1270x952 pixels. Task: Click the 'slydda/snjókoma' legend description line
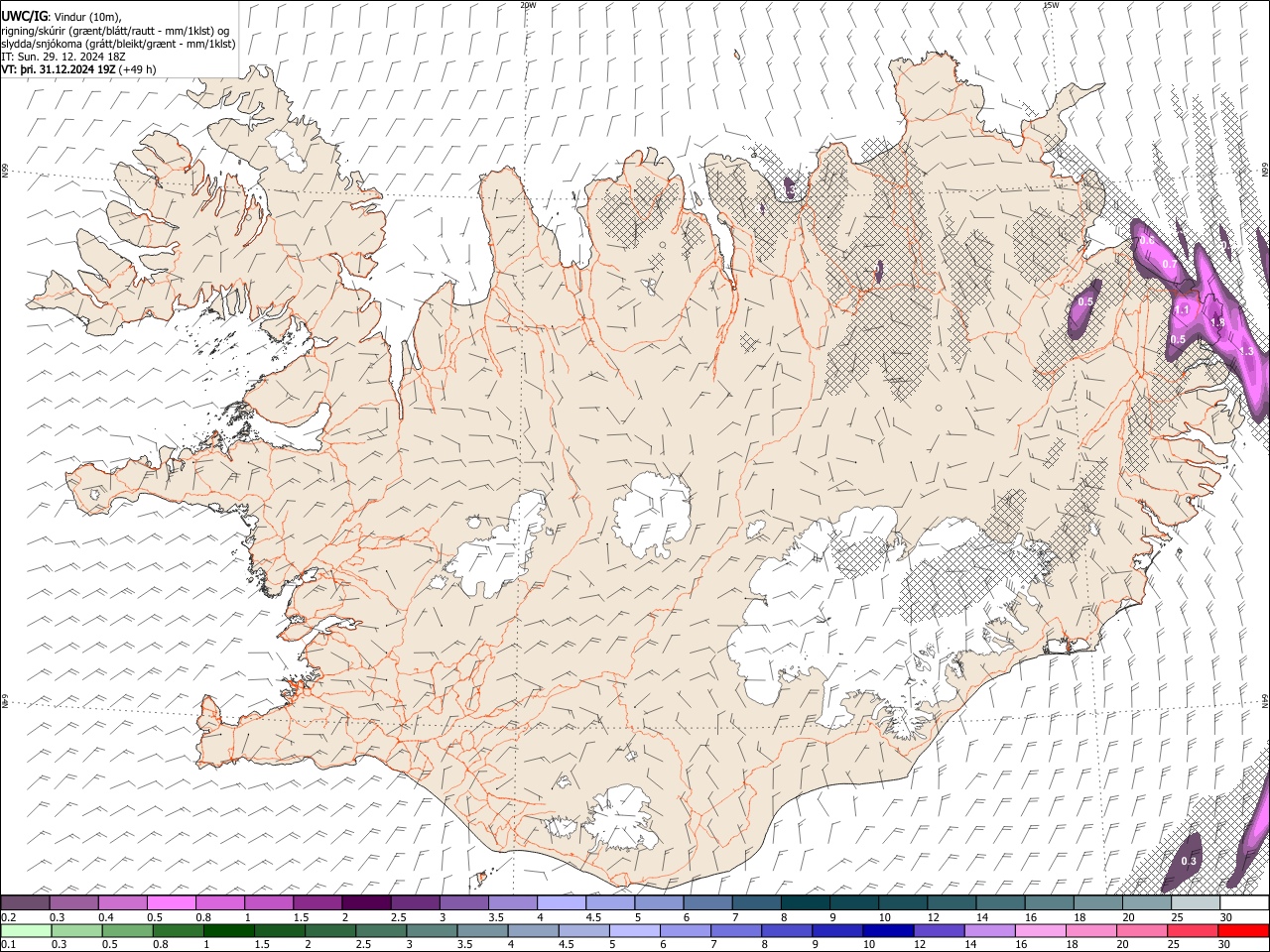(118, 44)
